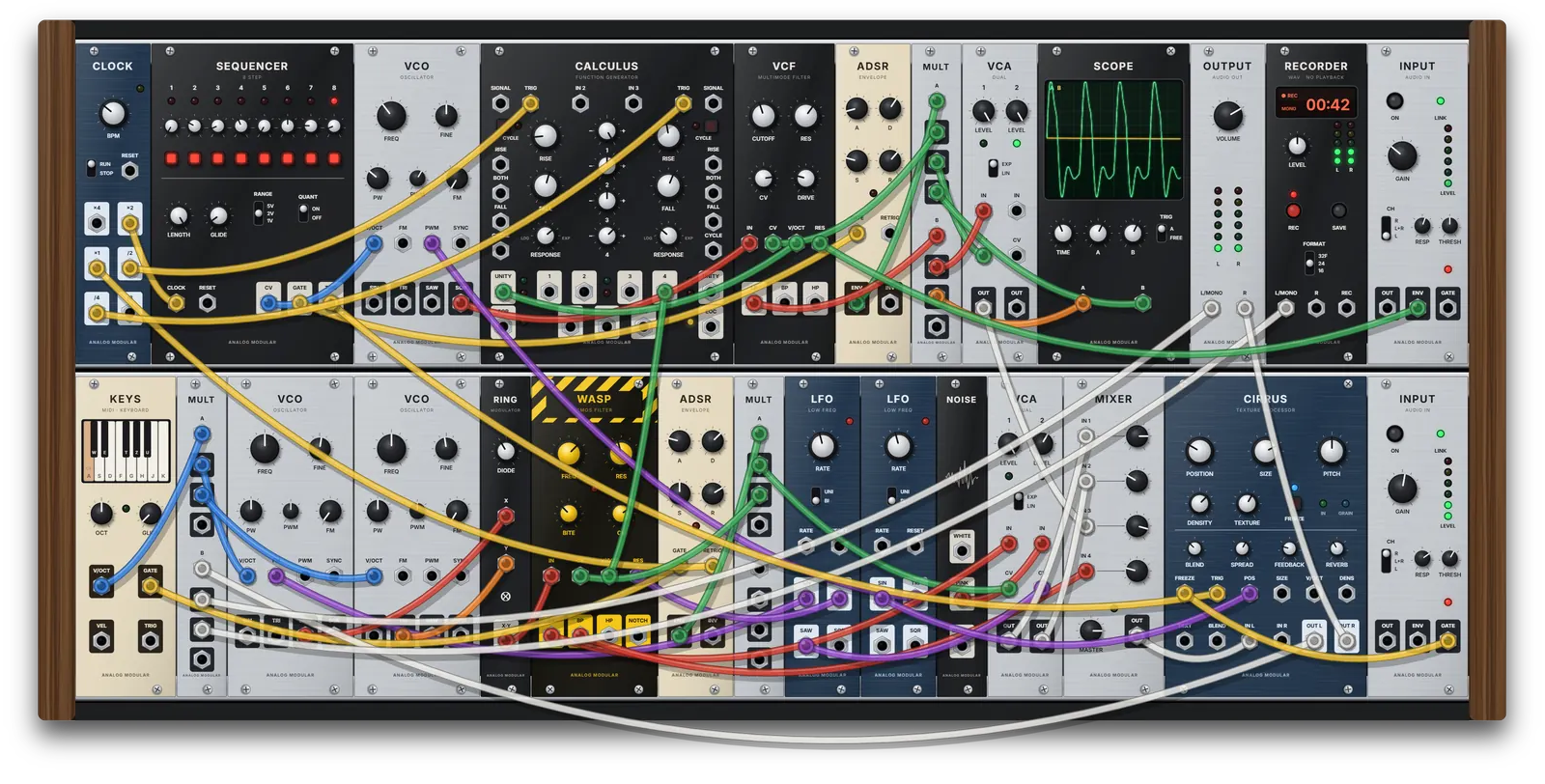This screenshot has height=784, width=1545.
Task: Click the FM input jack on top-row VCO
Action: click(x=403, y=243)
